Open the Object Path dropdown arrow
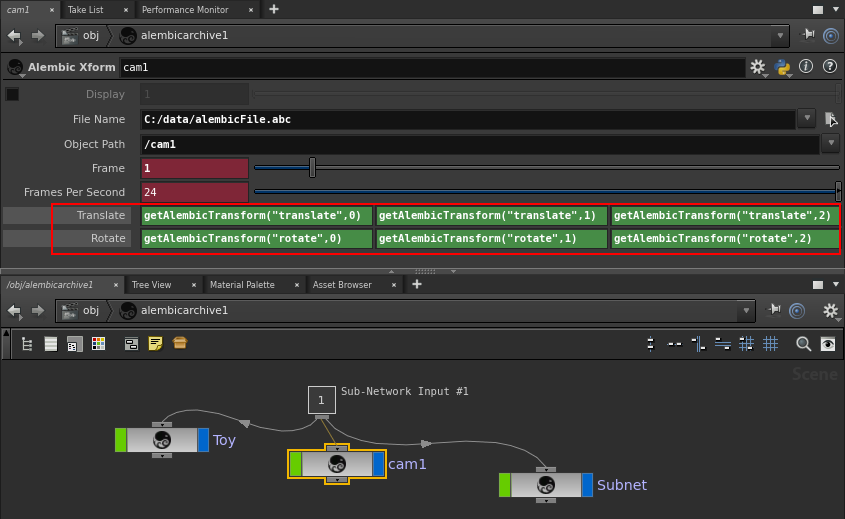Image resolution: width=845 pixels, height=519 pixels. click(x=831, y=143)
